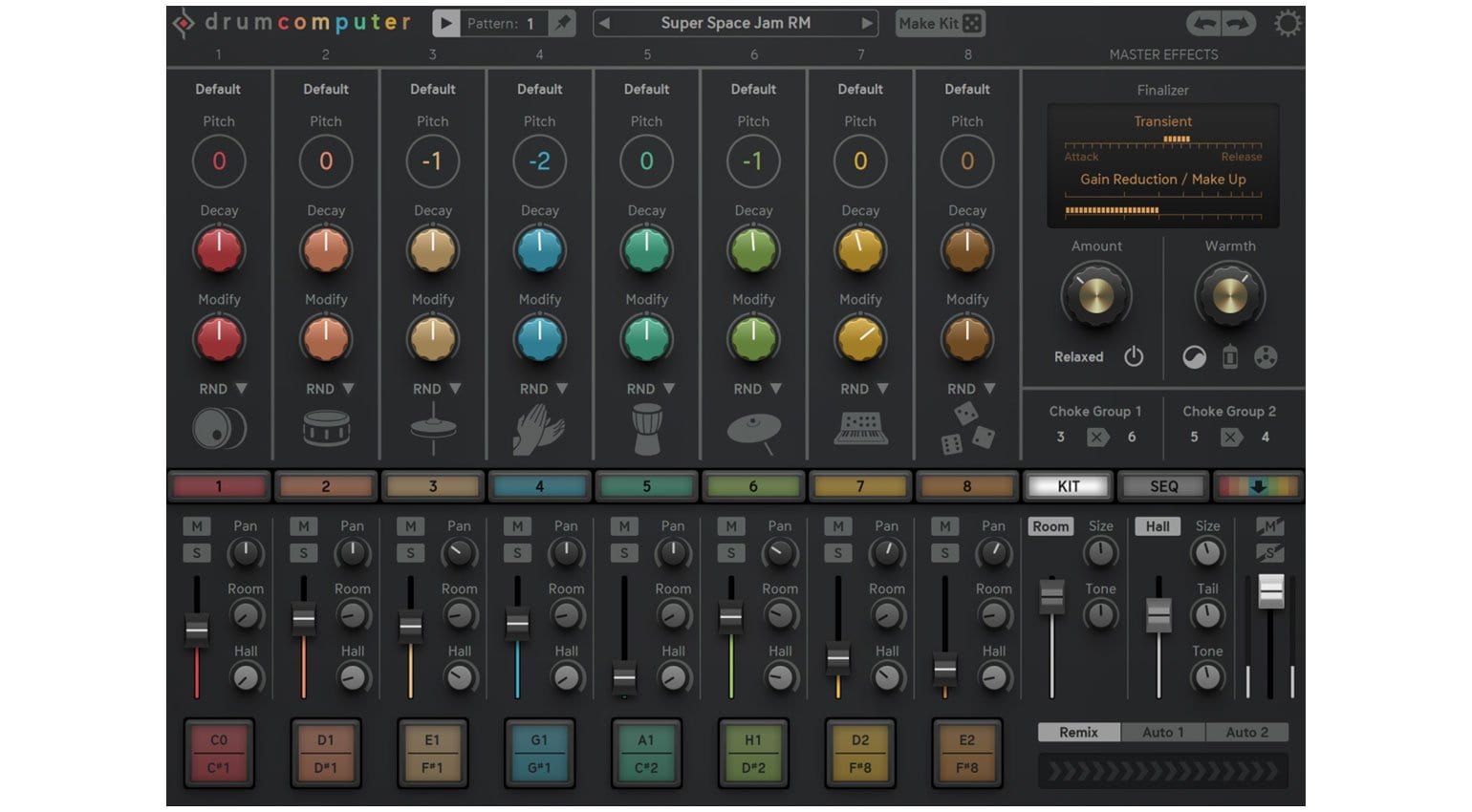Trigger the C0 drum pad
The height and width of the screenshot is (812, 1472).
click(219, 753)
